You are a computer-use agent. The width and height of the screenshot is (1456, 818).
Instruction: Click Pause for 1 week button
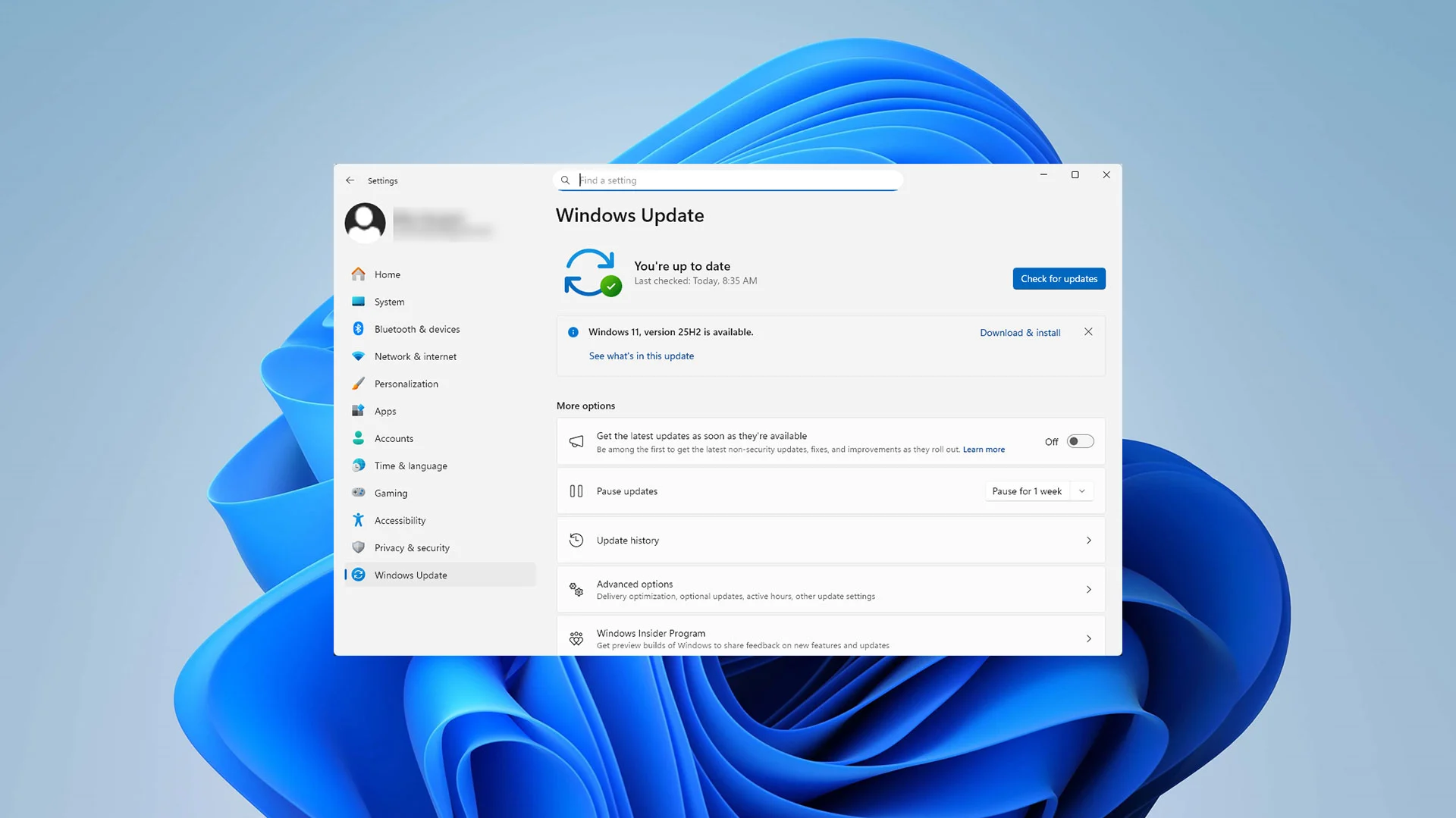point(1027,491)
